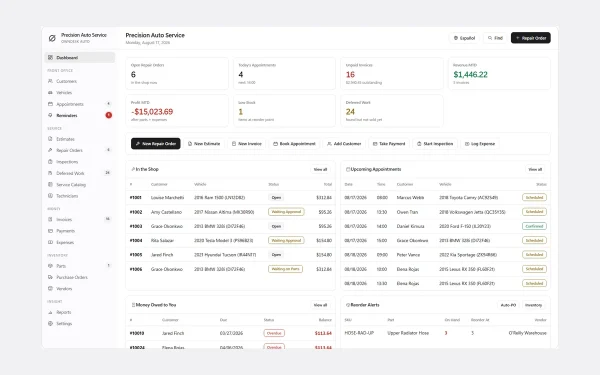Select Owen Tran appointment row
Image resolution: width=600 pixels, height=375 pixels.
pos(445,212)
